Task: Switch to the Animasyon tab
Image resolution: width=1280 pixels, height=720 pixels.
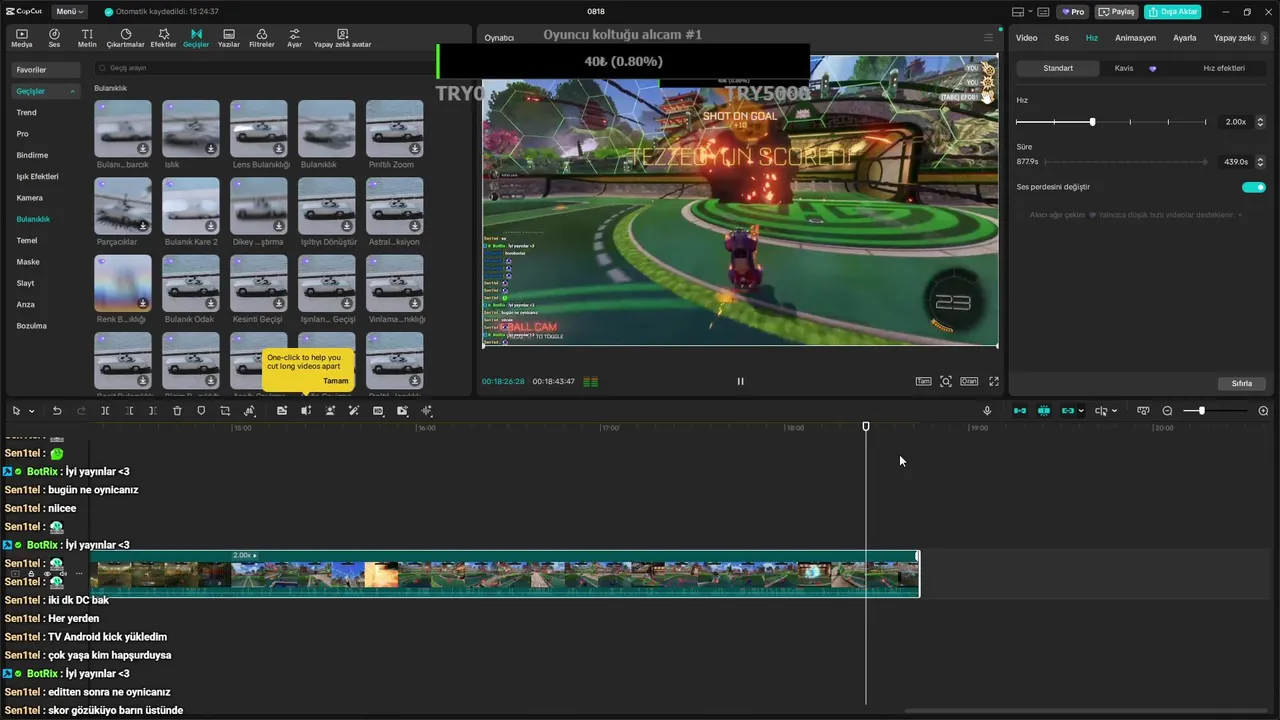Action: pyautogui.click(x=1135, y=38)
